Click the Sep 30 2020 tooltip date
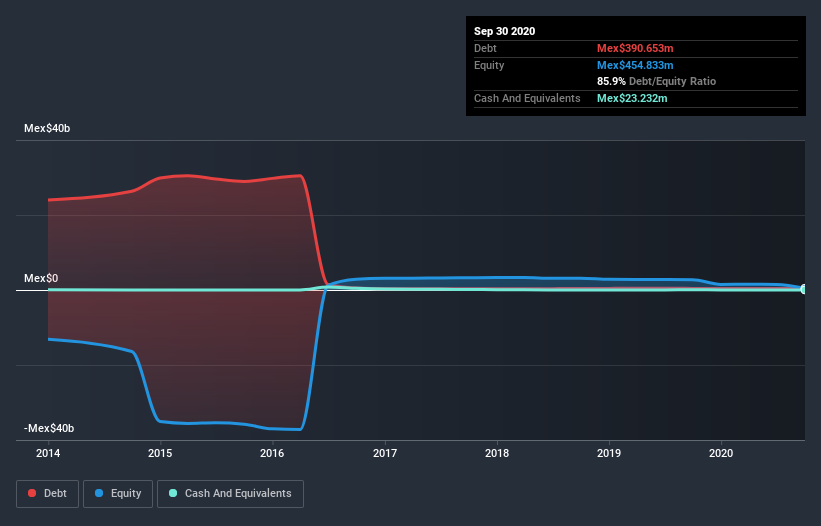 point(505,31)
